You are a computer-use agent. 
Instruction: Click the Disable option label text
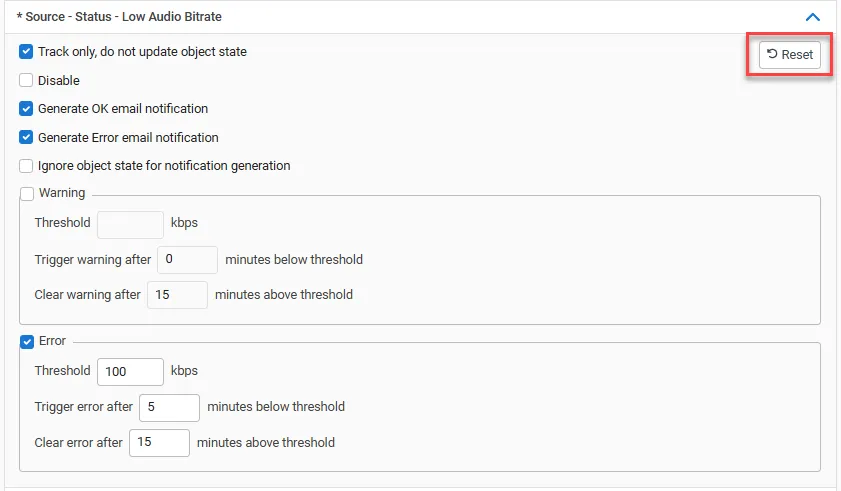58,80
